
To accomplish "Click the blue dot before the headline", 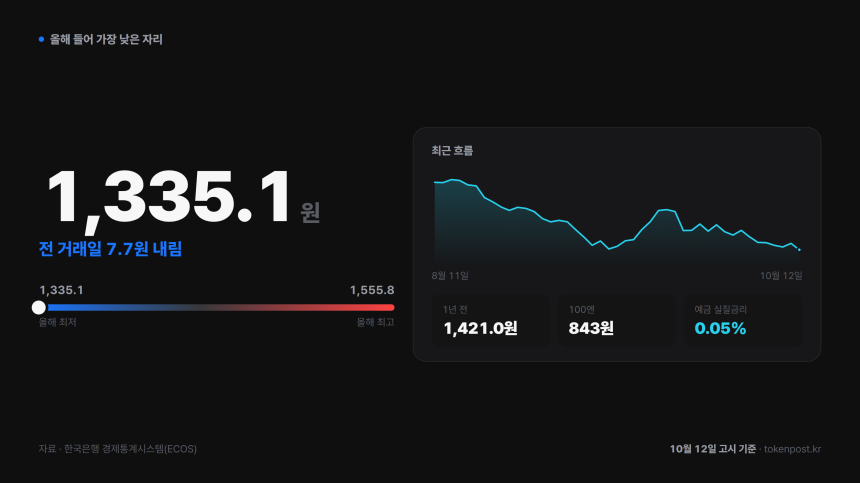I will (x=41, y=39).
